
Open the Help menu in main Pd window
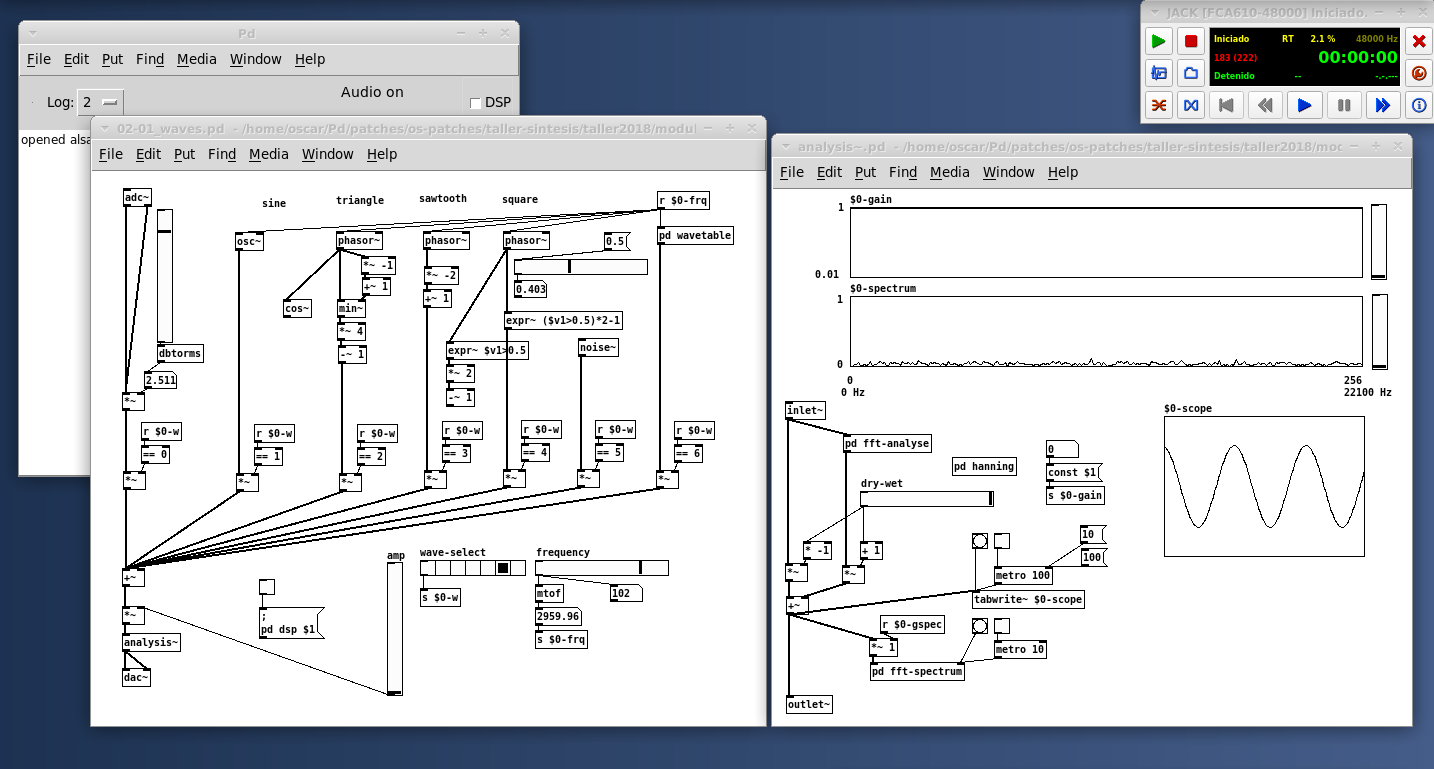pos(309,59)
